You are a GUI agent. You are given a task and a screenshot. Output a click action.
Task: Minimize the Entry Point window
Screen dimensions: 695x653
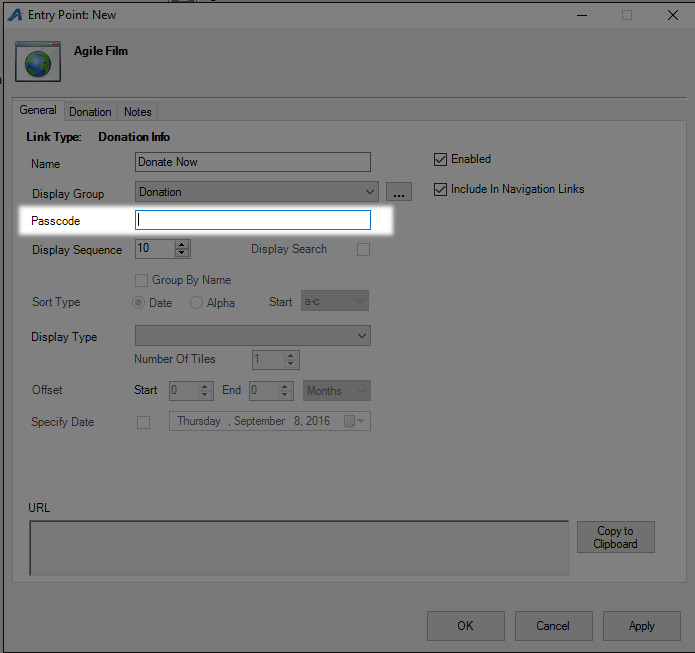click(x=582, y=15)
